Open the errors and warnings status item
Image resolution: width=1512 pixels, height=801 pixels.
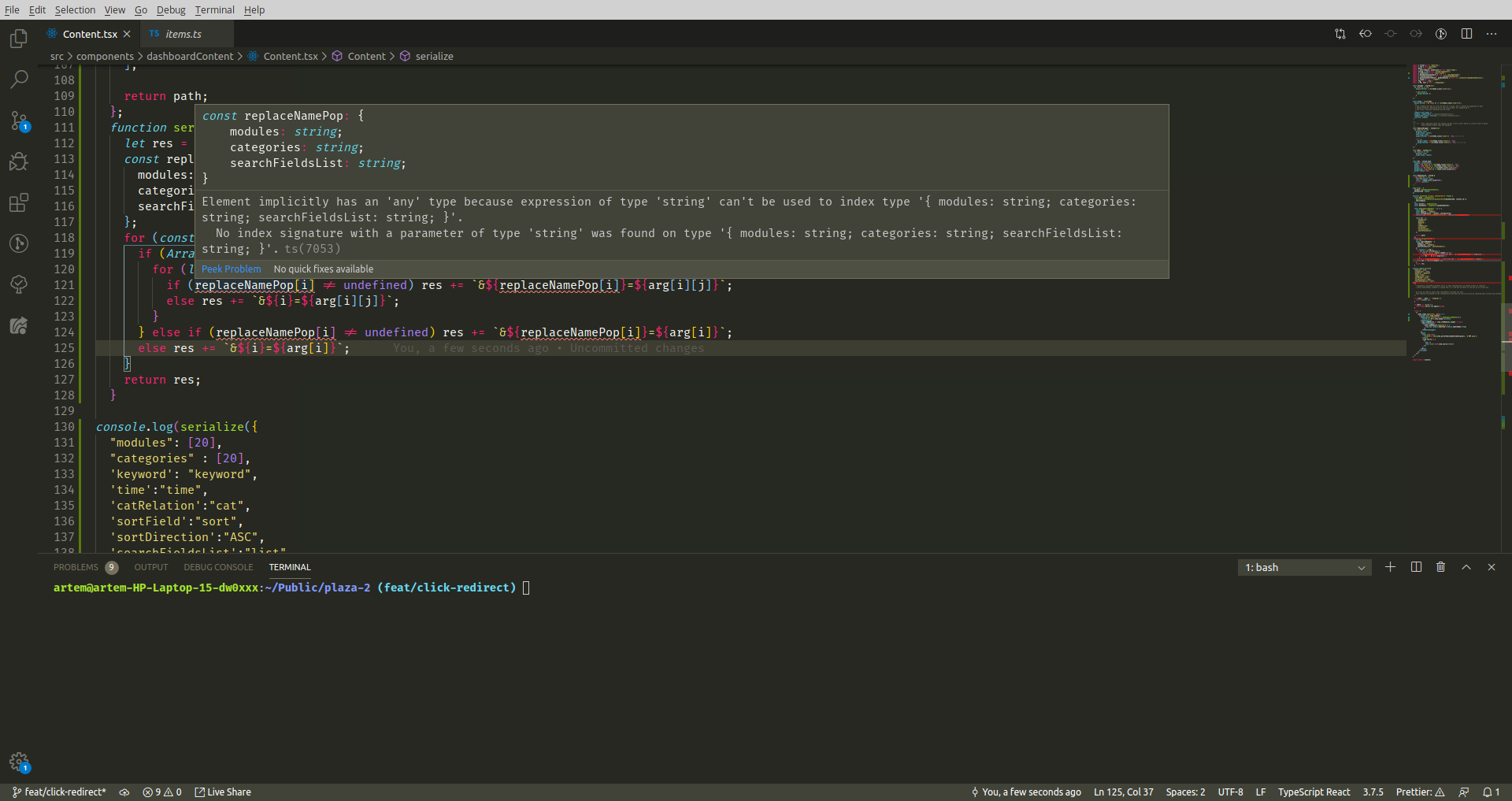point(162,792)
